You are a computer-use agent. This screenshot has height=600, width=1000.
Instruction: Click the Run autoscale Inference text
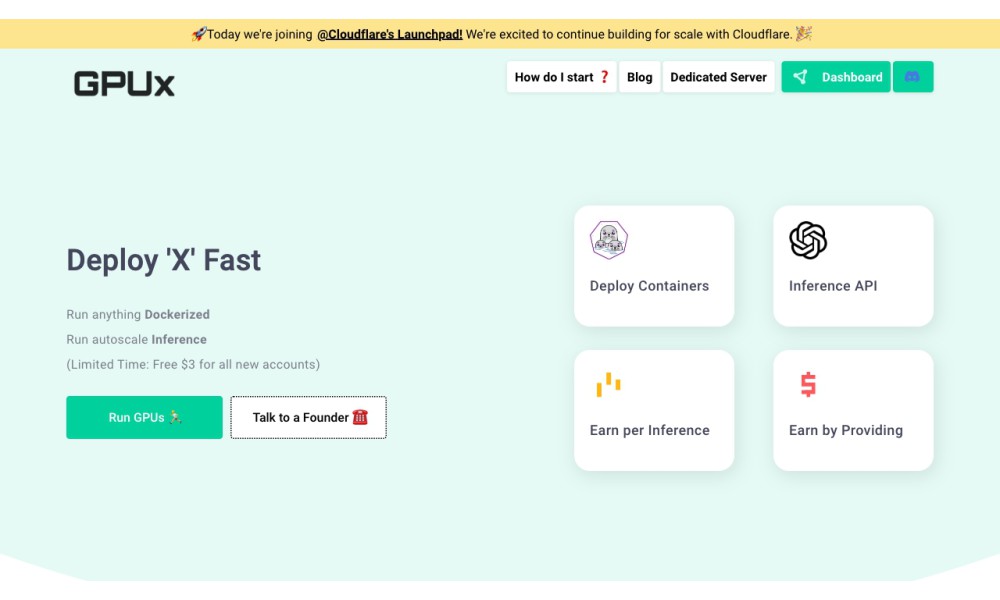coord(136,339)
